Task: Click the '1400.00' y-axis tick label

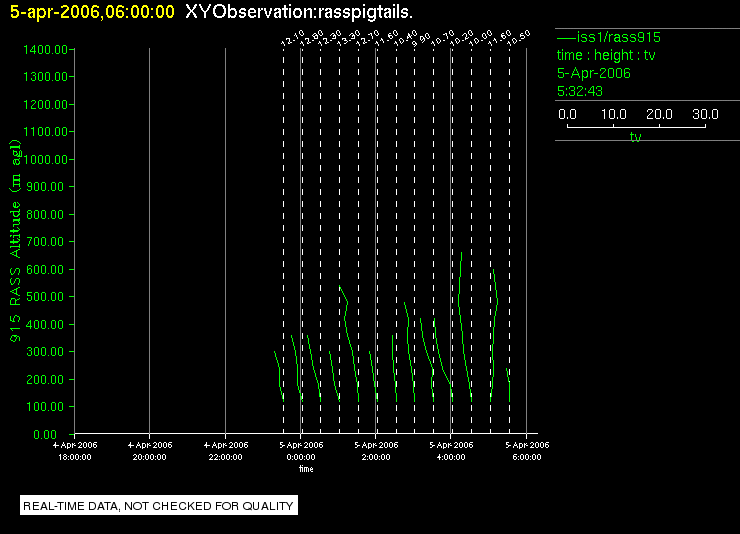Action: [45, 50]
